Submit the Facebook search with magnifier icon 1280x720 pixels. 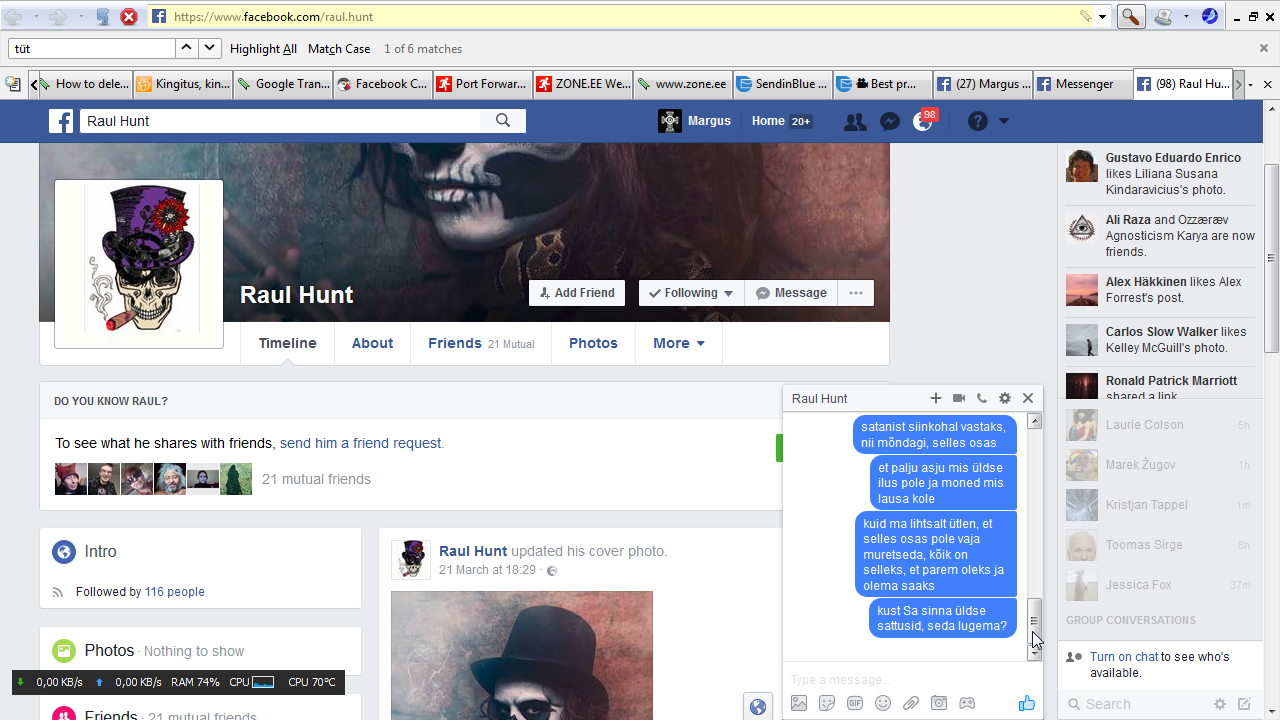[x=503, y=121]
